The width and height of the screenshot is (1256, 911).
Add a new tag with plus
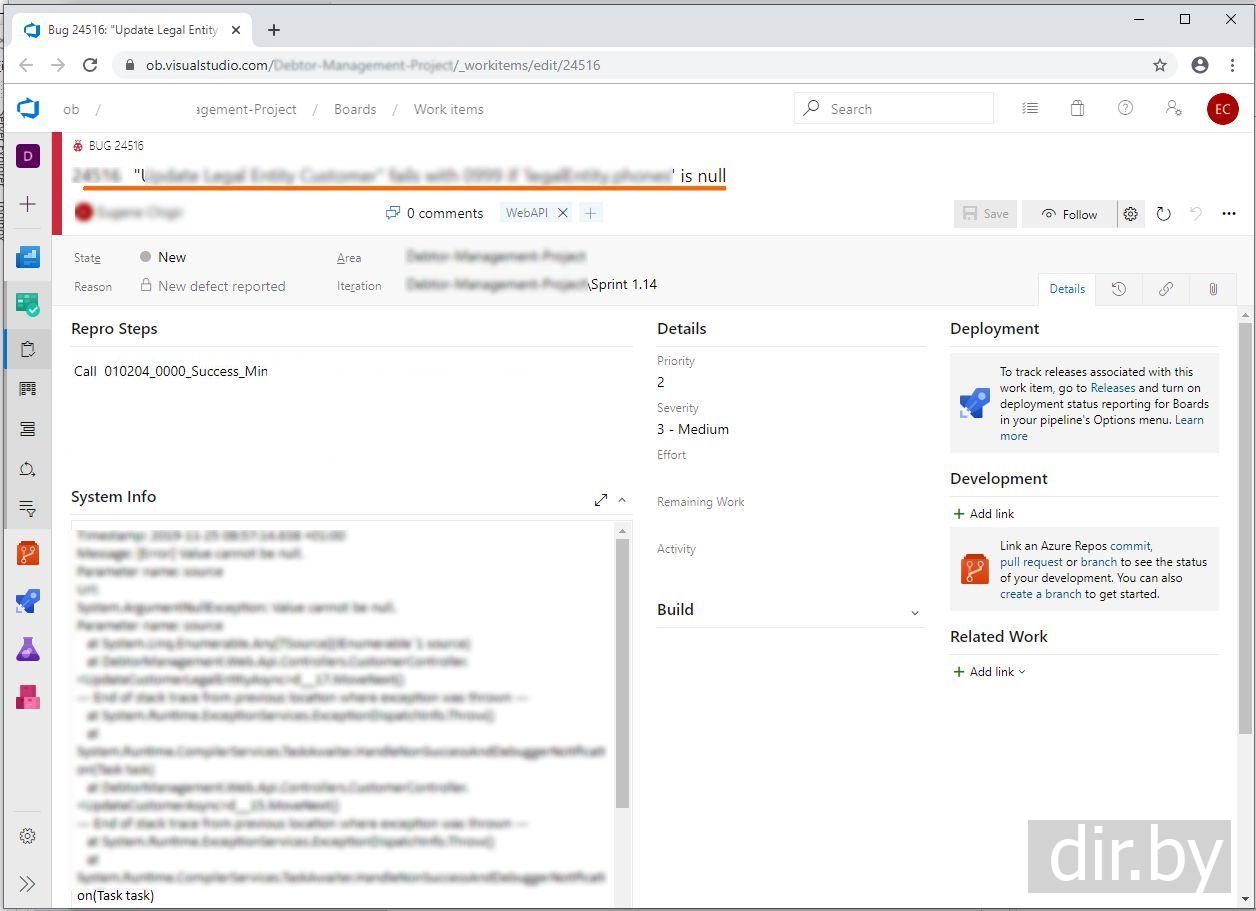590,213
